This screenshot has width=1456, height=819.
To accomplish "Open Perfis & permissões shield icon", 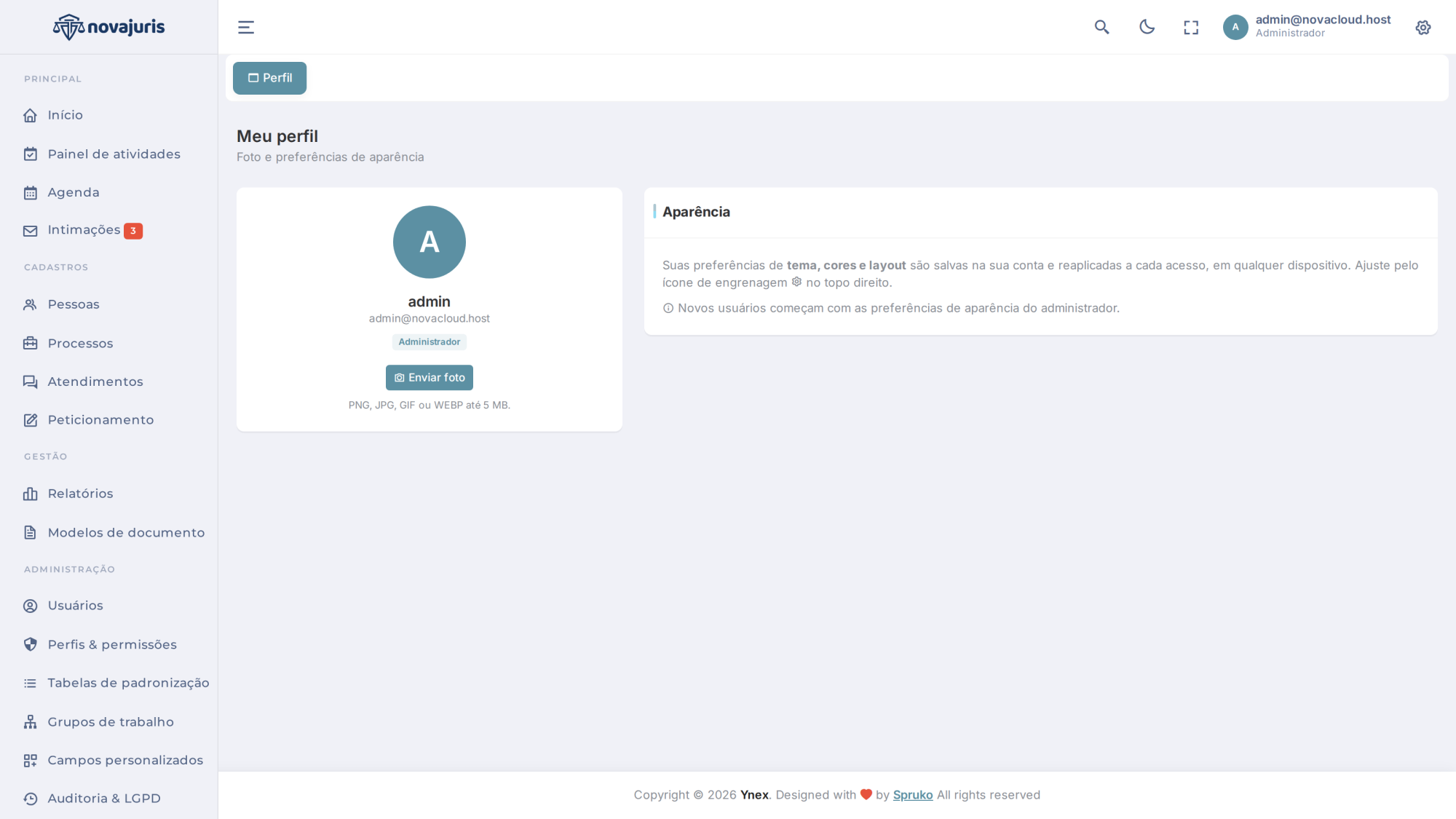I will click(30, 644).
